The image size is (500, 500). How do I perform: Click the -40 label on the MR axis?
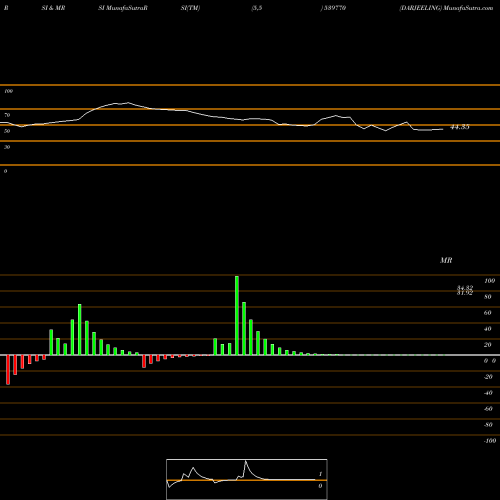[488, 393]
